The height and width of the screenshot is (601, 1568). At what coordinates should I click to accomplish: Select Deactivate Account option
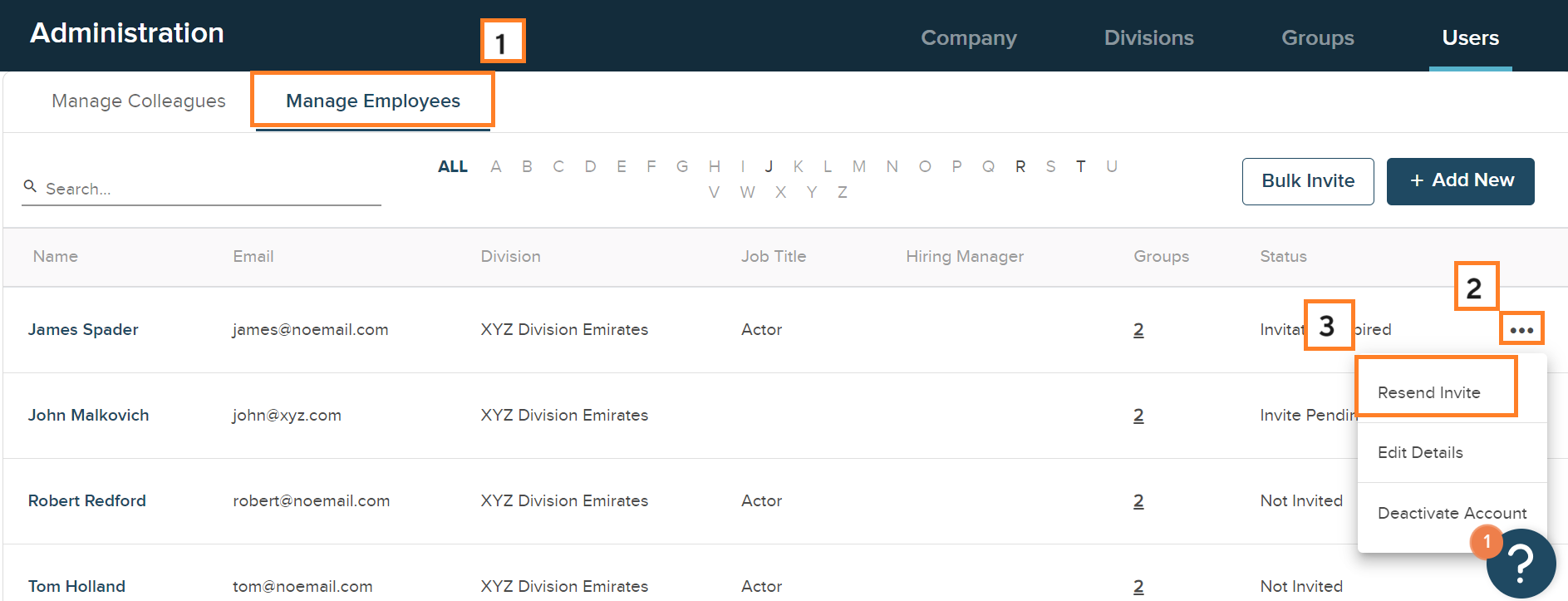[1452, 513]
